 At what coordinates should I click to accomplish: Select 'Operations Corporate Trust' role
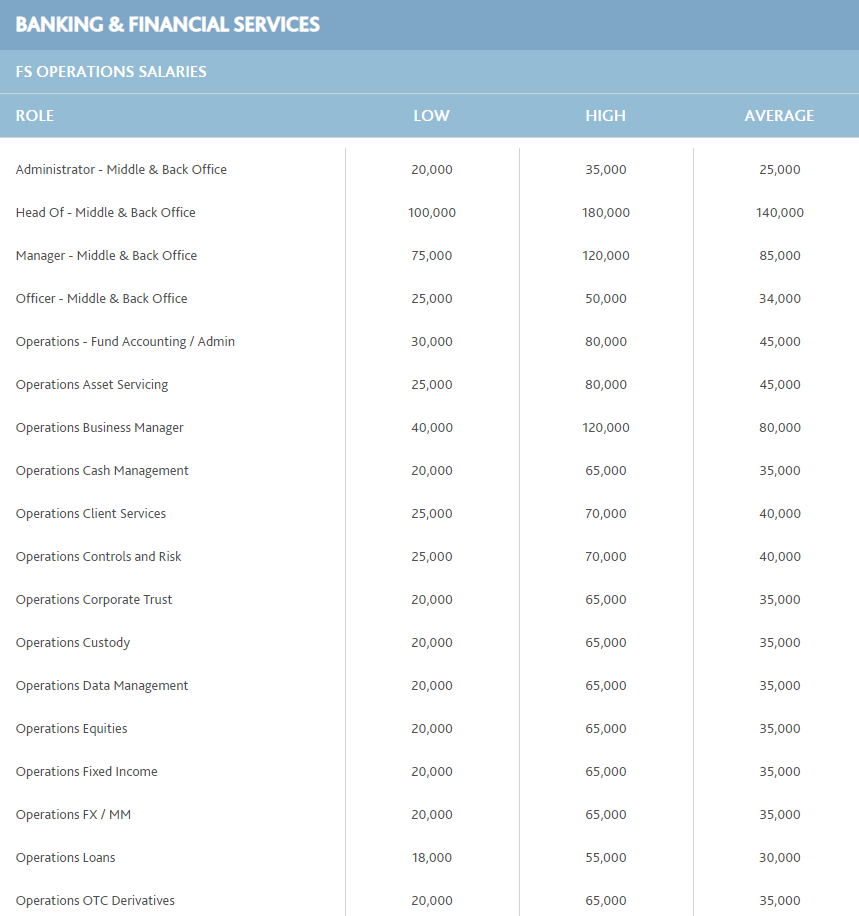pos(93,599)
